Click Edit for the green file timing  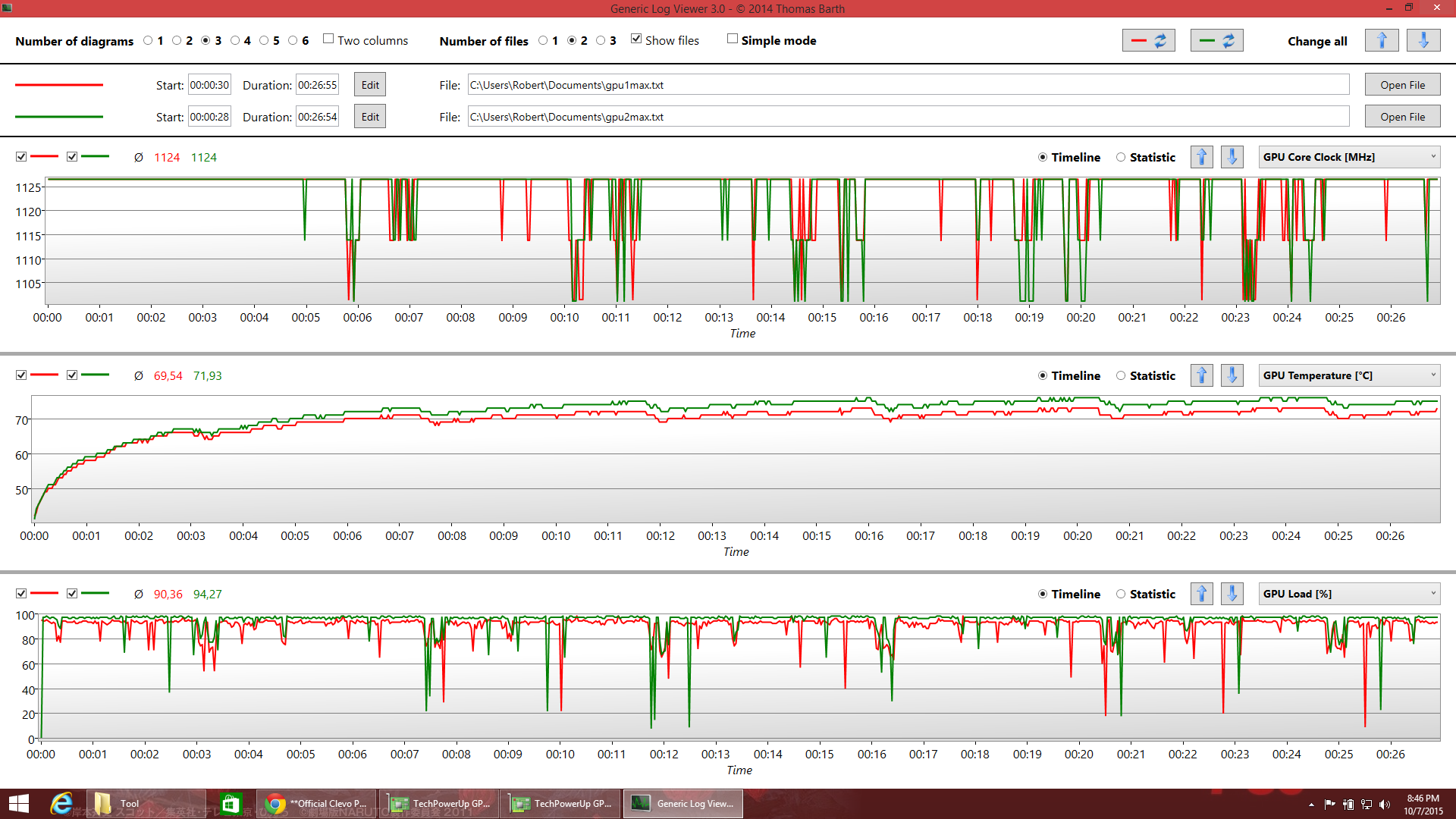point(370,117)
